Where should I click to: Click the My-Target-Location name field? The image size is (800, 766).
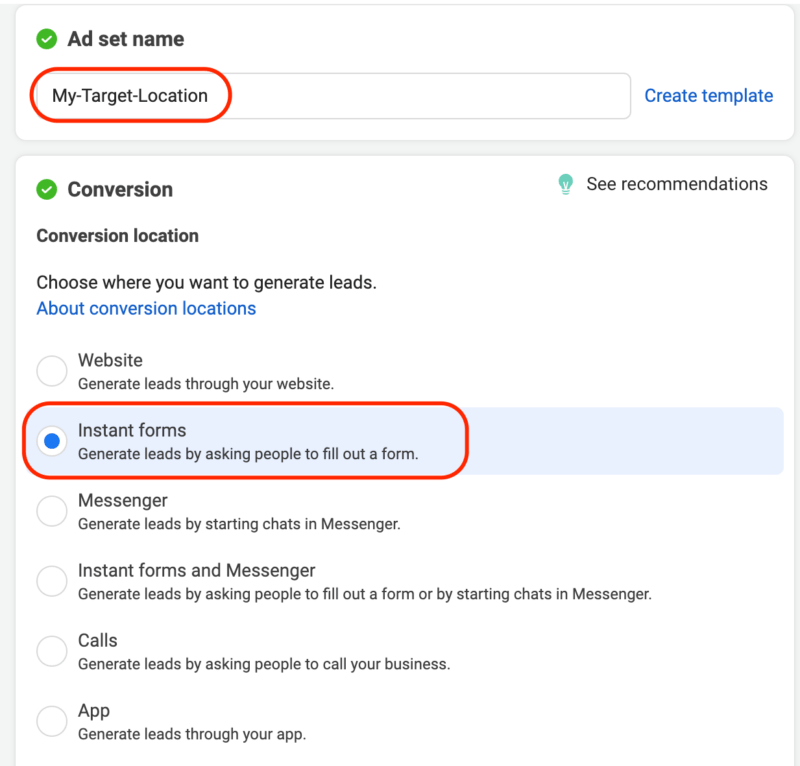click(x=334, y=96)
